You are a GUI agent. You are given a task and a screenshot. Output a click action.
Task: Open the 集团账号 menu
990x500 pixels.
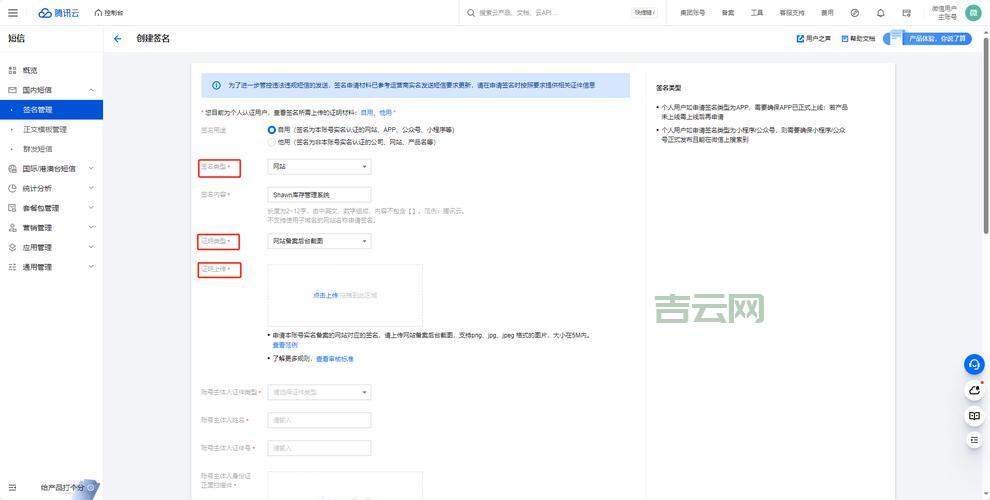[x=692, y=13]
